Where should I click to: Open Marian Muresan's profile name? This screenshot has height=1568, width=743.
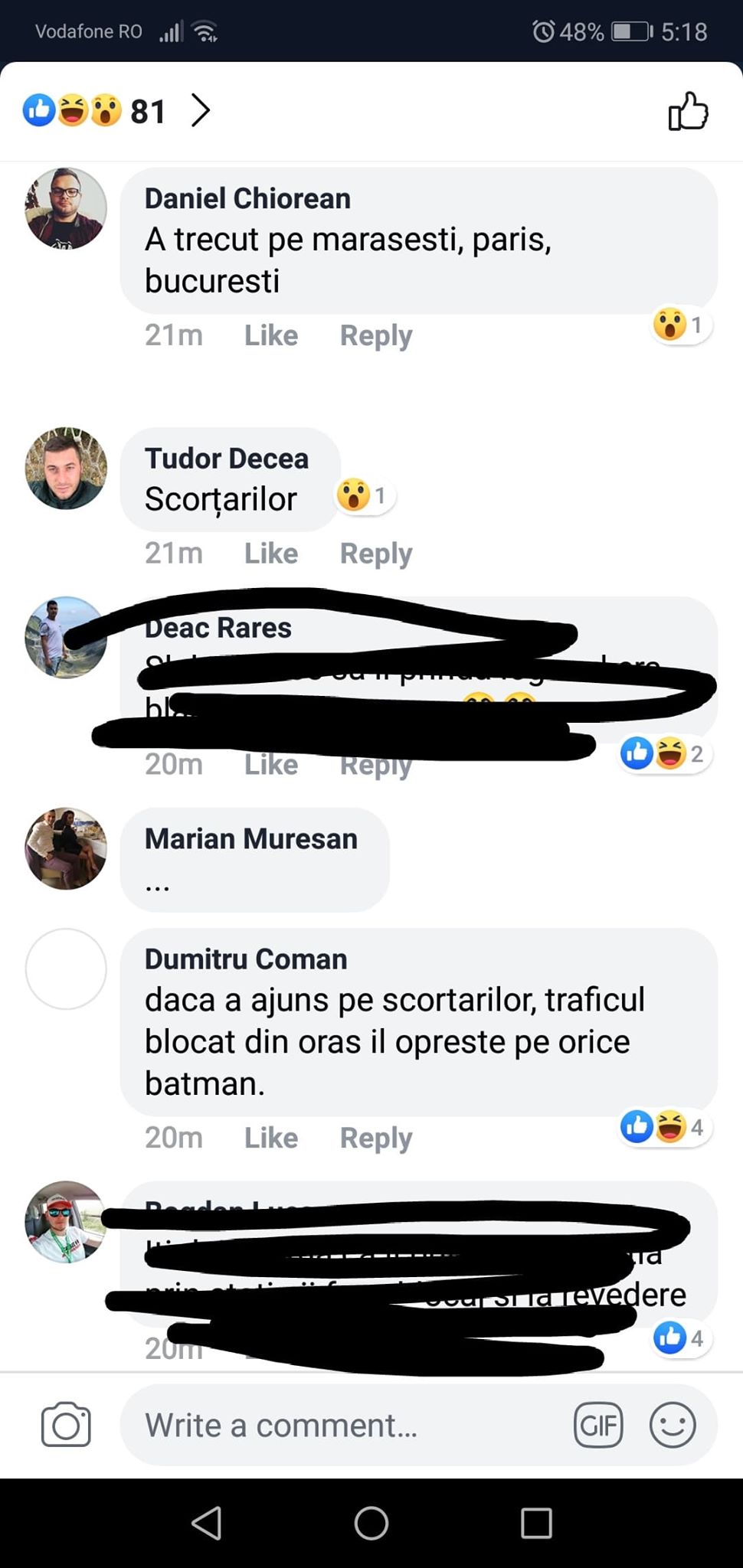click(x=250, y=839)
